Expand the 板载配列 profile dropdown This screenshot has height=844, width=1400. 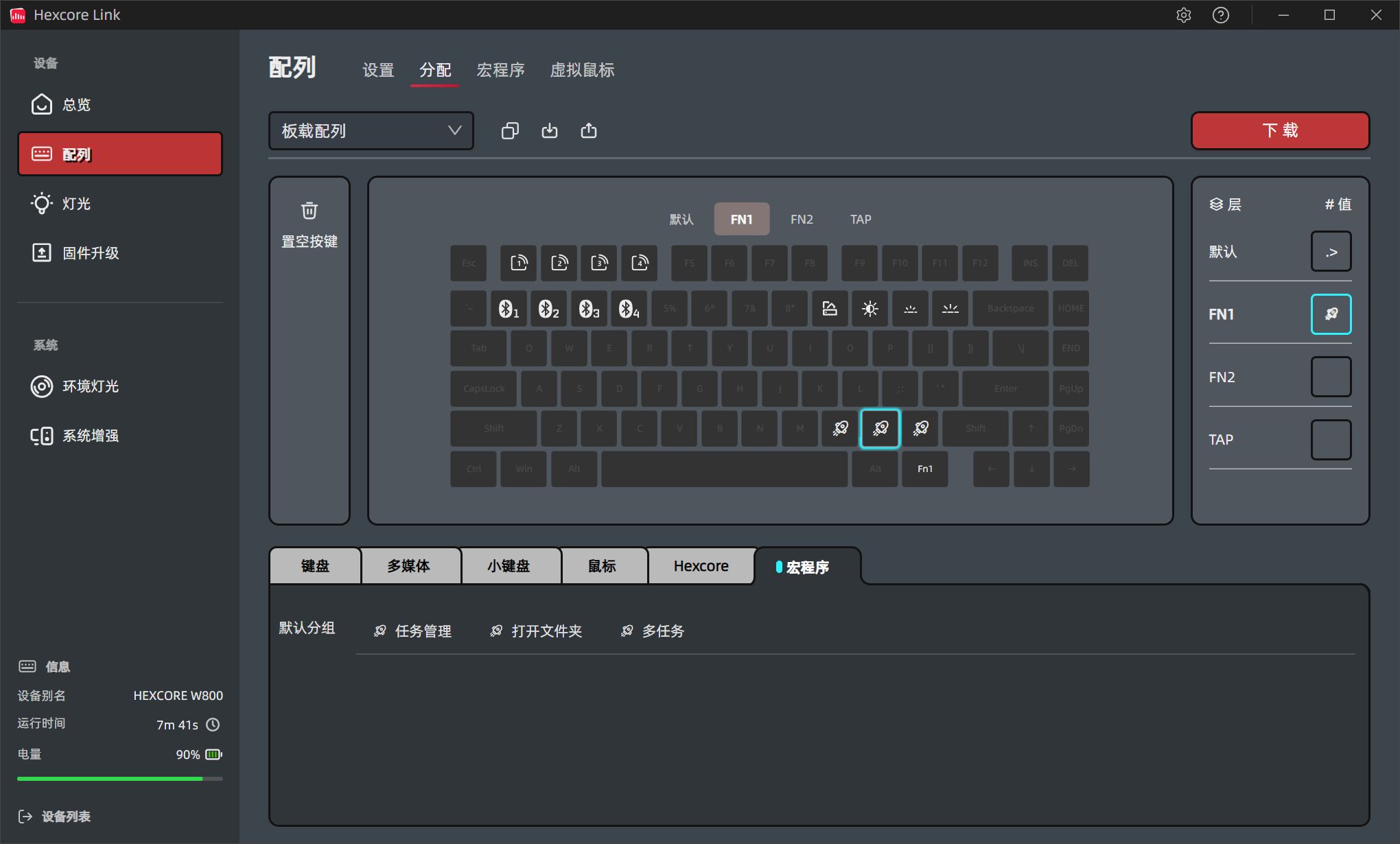pyautogui.click(x=371, y=130)
